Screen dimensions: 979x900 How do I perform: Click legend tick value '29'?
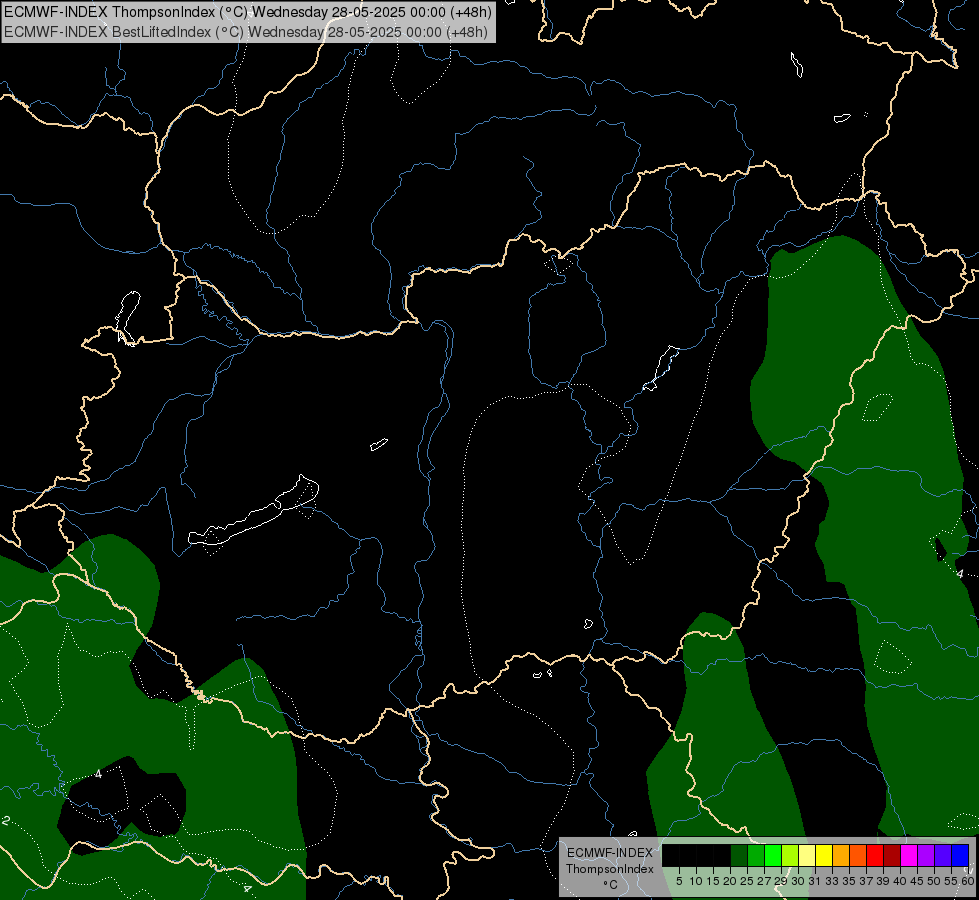click(780, 881)
